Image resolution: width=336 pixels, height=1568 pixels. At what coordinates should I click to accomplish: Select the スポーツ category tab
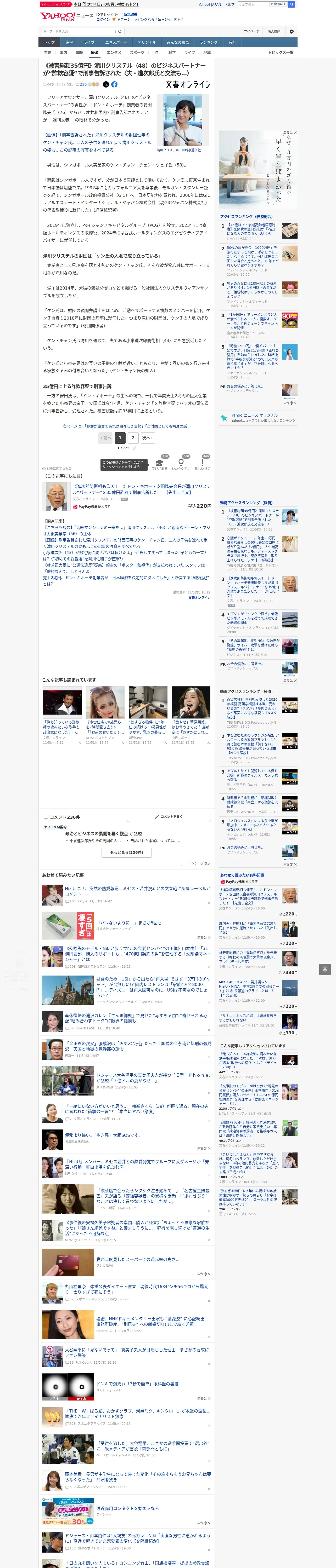[x=137, y=52]
